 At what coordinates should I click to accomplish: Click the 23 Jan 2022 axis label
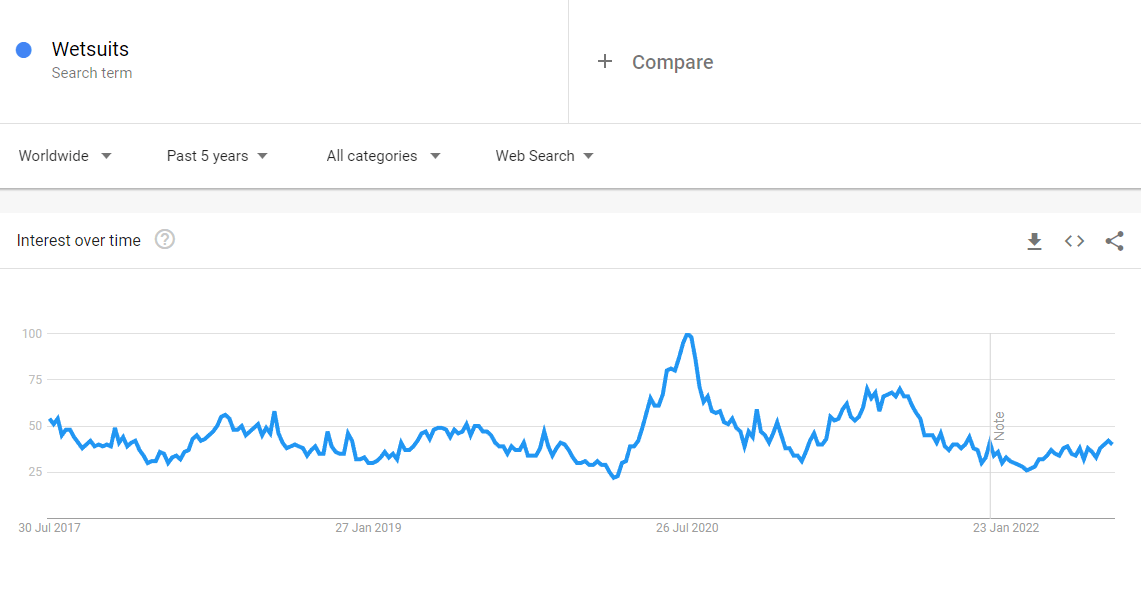[x=1006, y=528]
